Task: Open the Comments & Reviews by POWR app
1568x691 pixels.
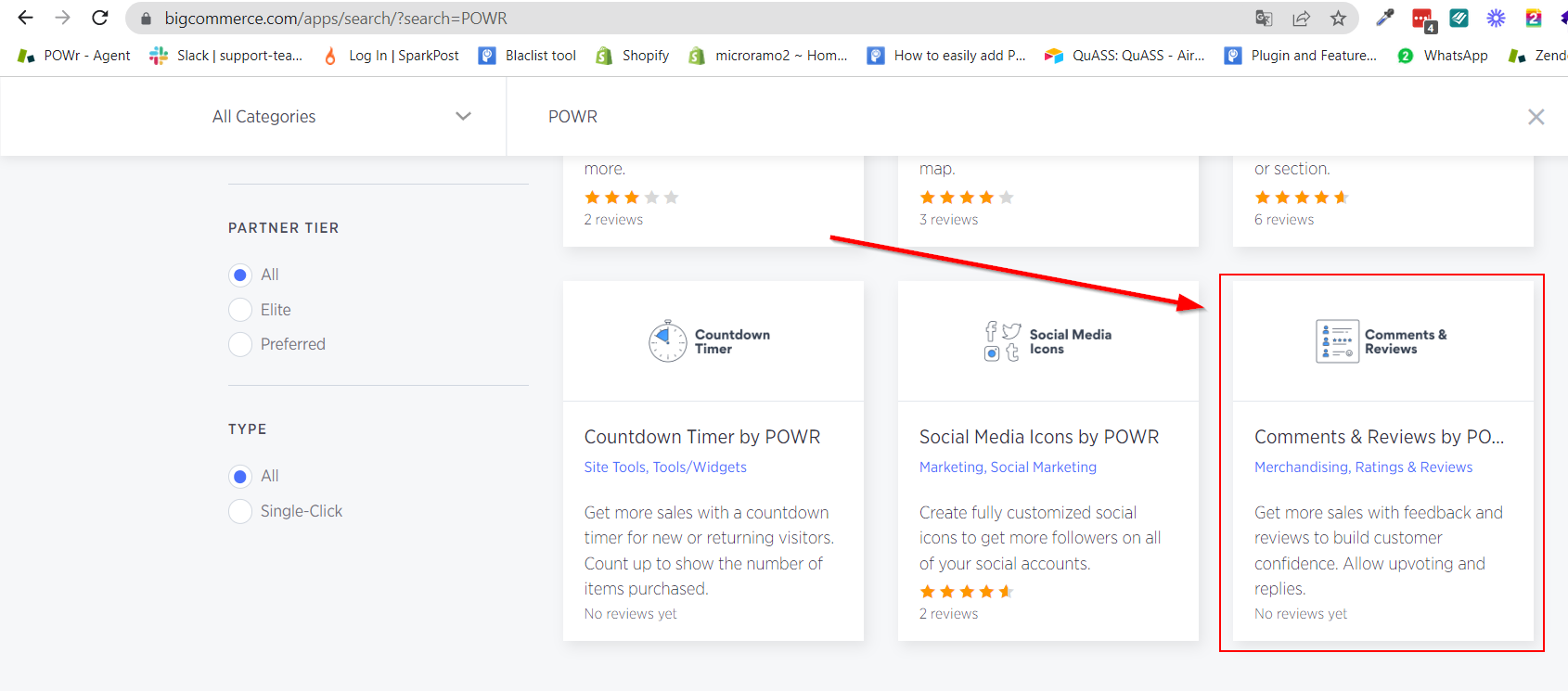Action: [x=1380, y=437]
